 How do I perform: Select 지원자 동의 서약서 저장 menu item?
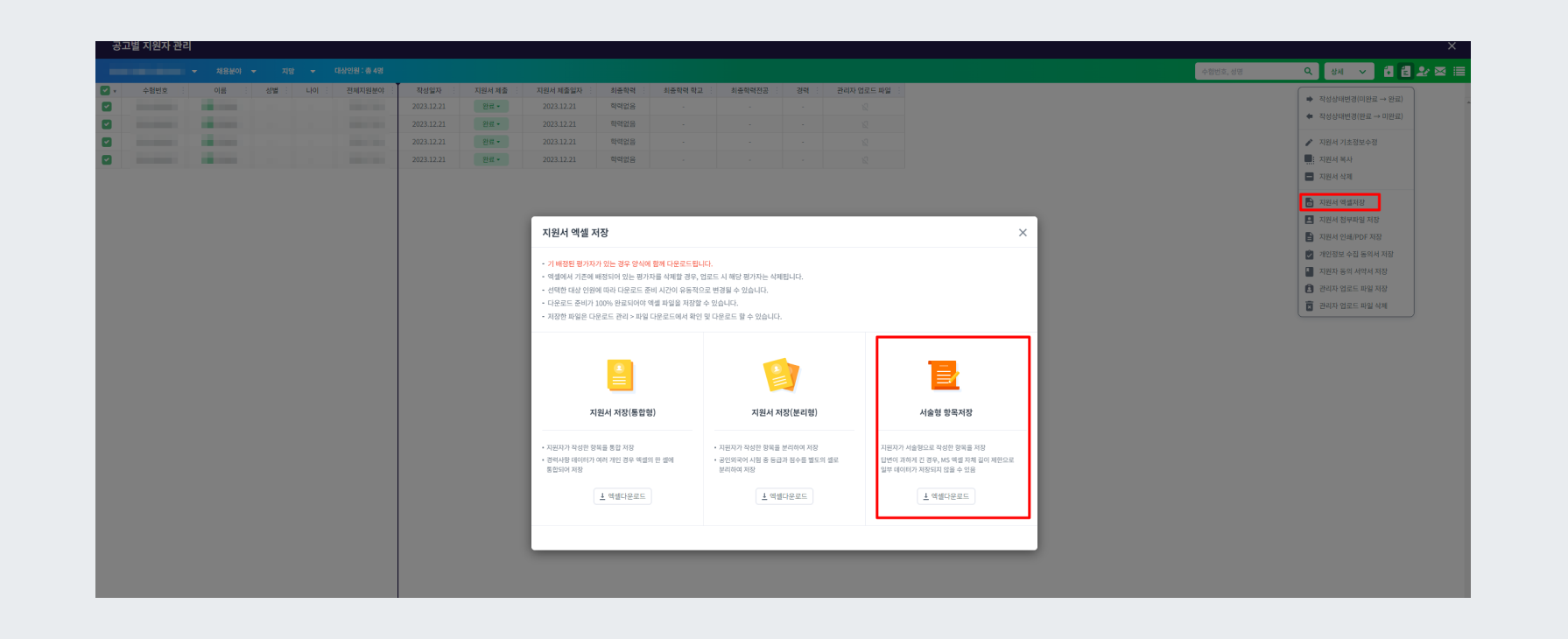pyautogui.click(x=1354, y=271)
